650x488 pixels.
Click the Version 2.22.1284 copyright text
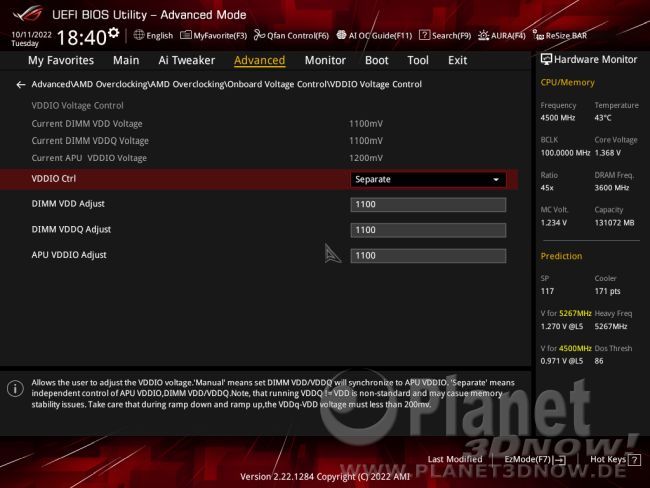[x=325, y=477]
